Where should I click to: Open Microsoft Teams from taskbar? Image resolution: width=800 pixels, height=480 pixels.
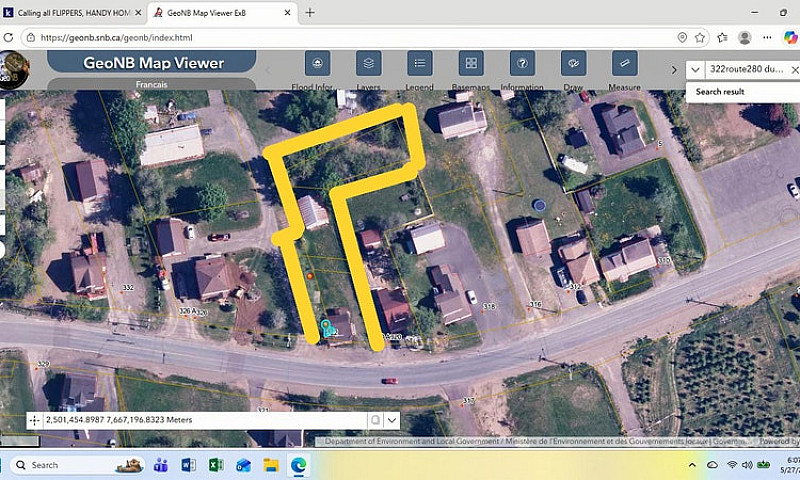[x=161, y=465]
